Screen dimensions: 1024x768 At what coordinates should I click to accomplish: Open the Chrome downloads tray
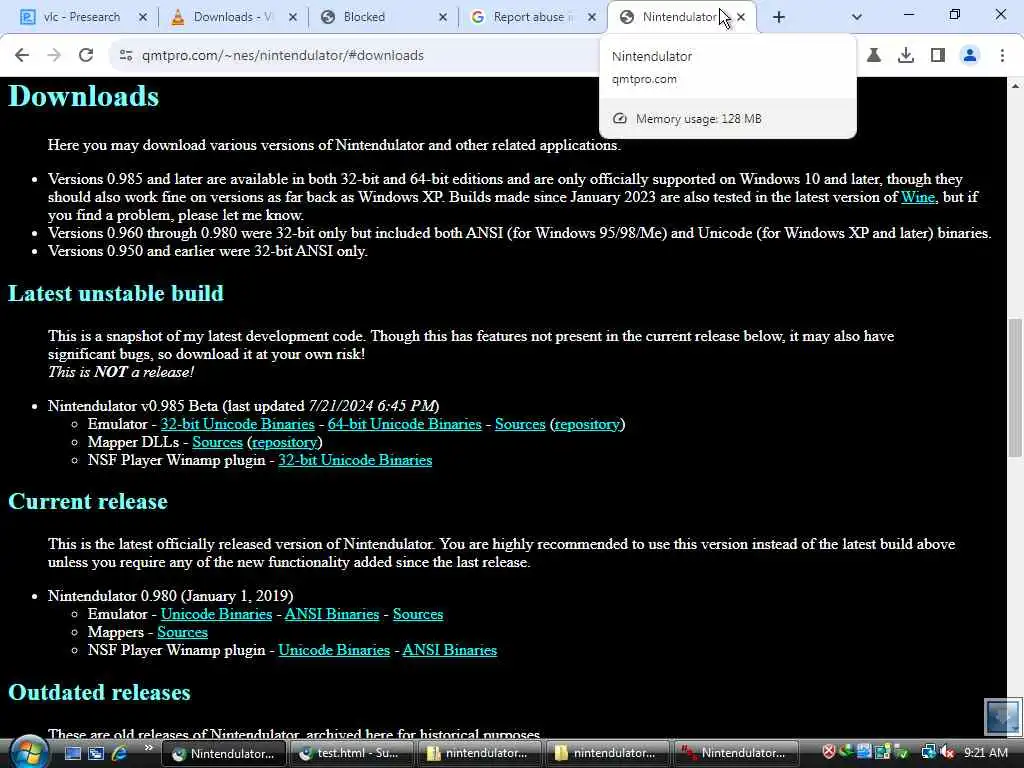(x=906, y=56)
